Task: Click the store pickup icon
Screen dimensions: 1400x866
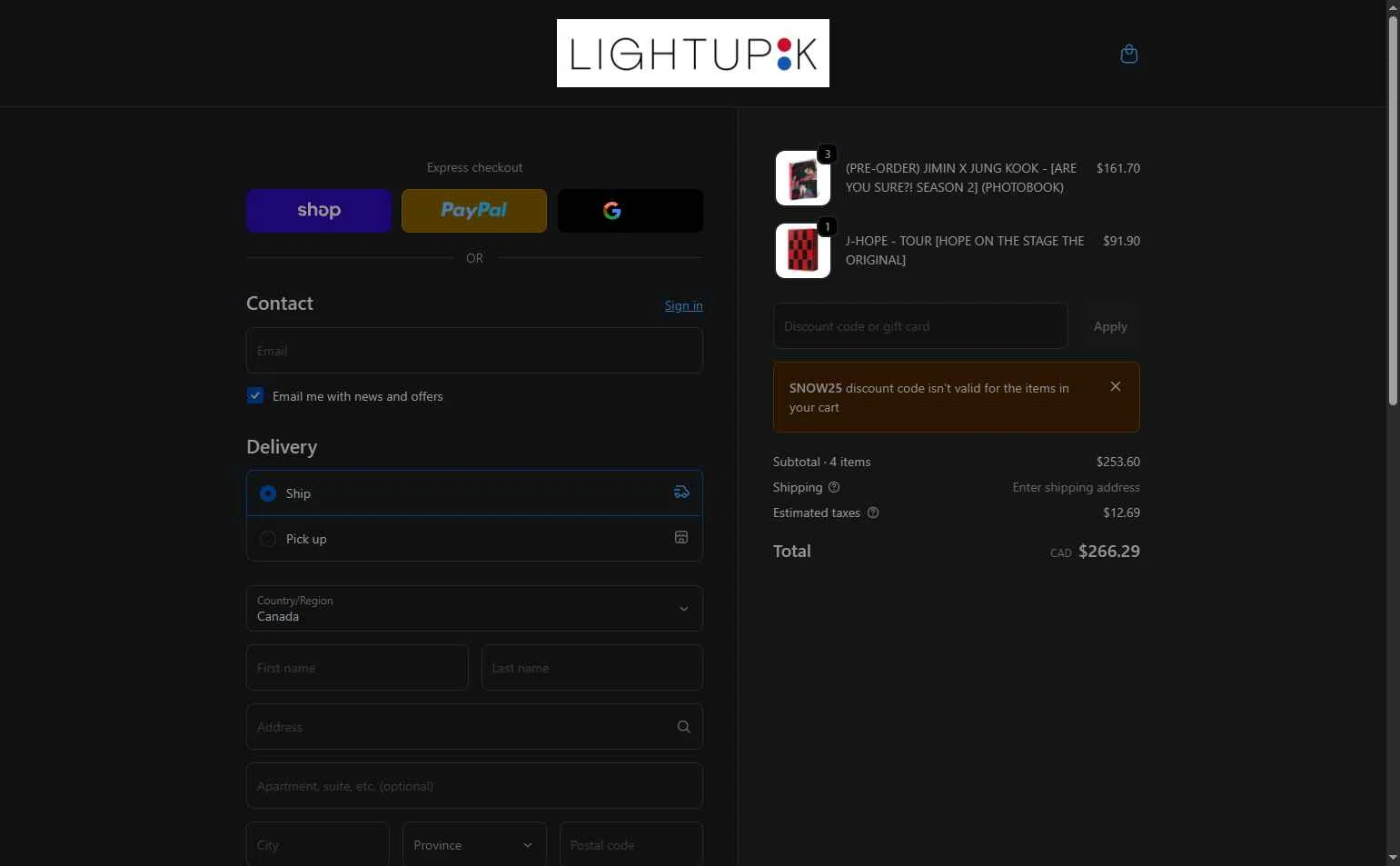Action: pyautogui.click(x=681, y=538)
